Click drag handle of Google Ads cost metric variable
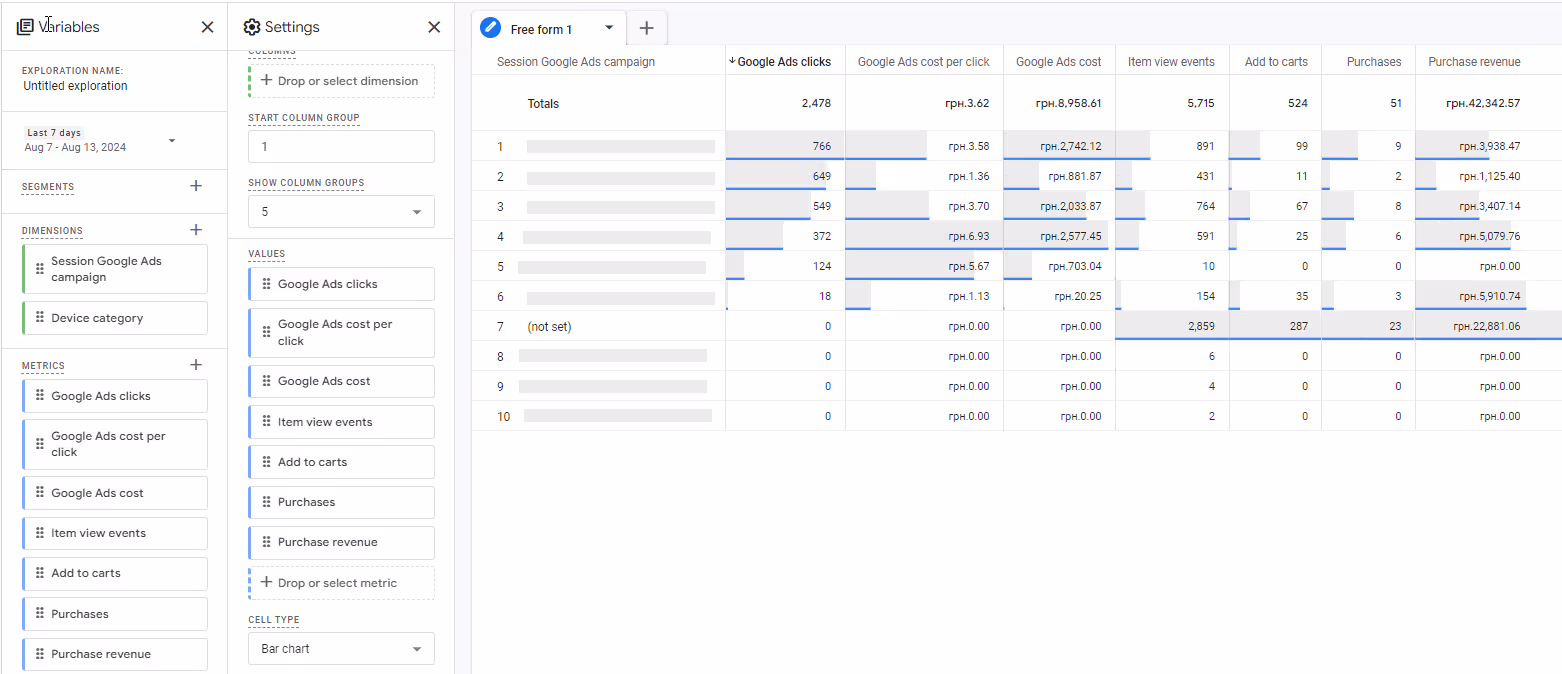 tap(40, 493)
